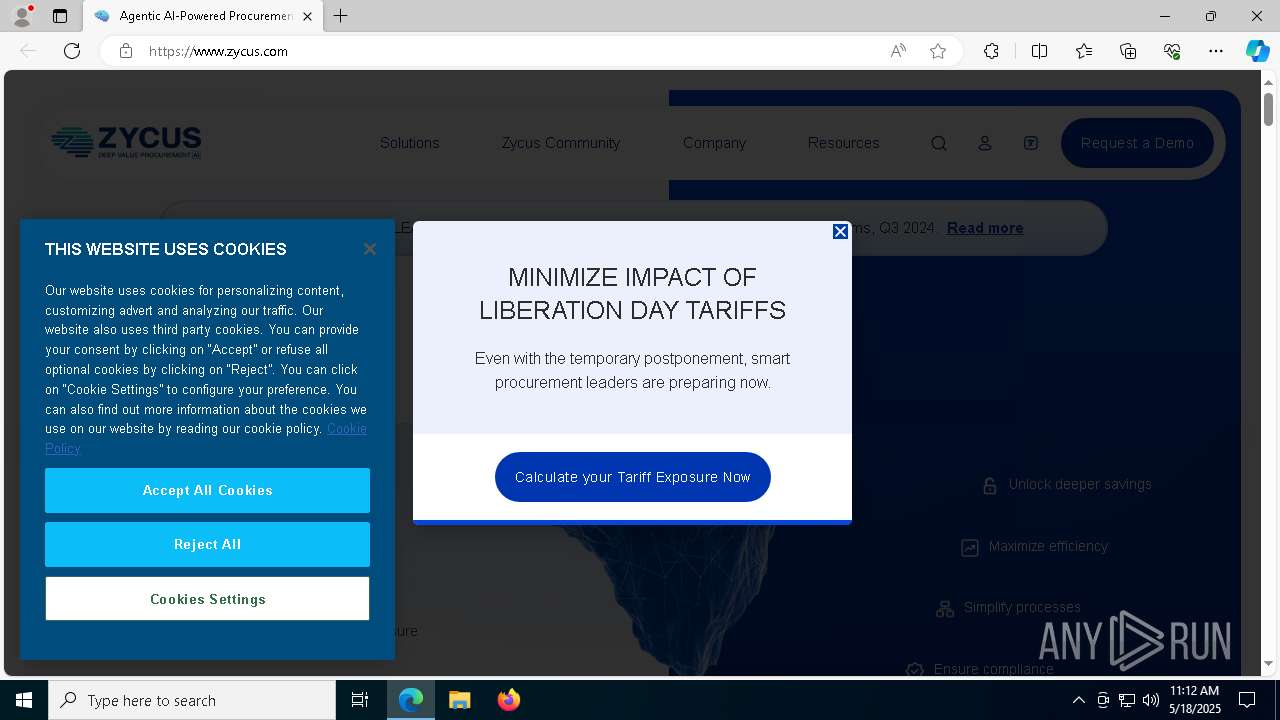This screenshot has width=1280, height=720.
Task: Refresh the browser page
Action: (72, 51)
